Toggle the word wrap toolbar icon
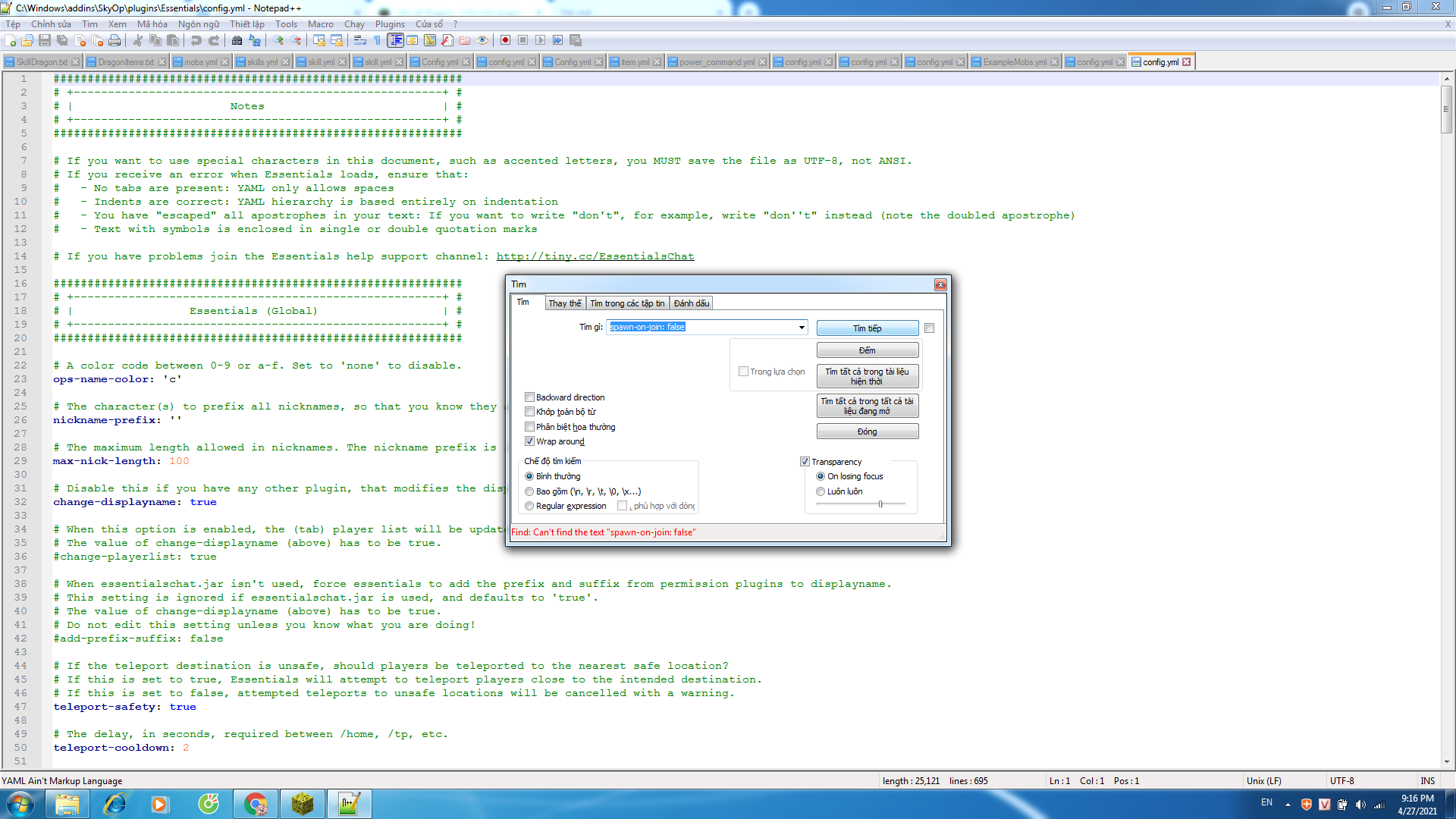Viewport: 1456px width, 819px height. [x=360, y=40]
